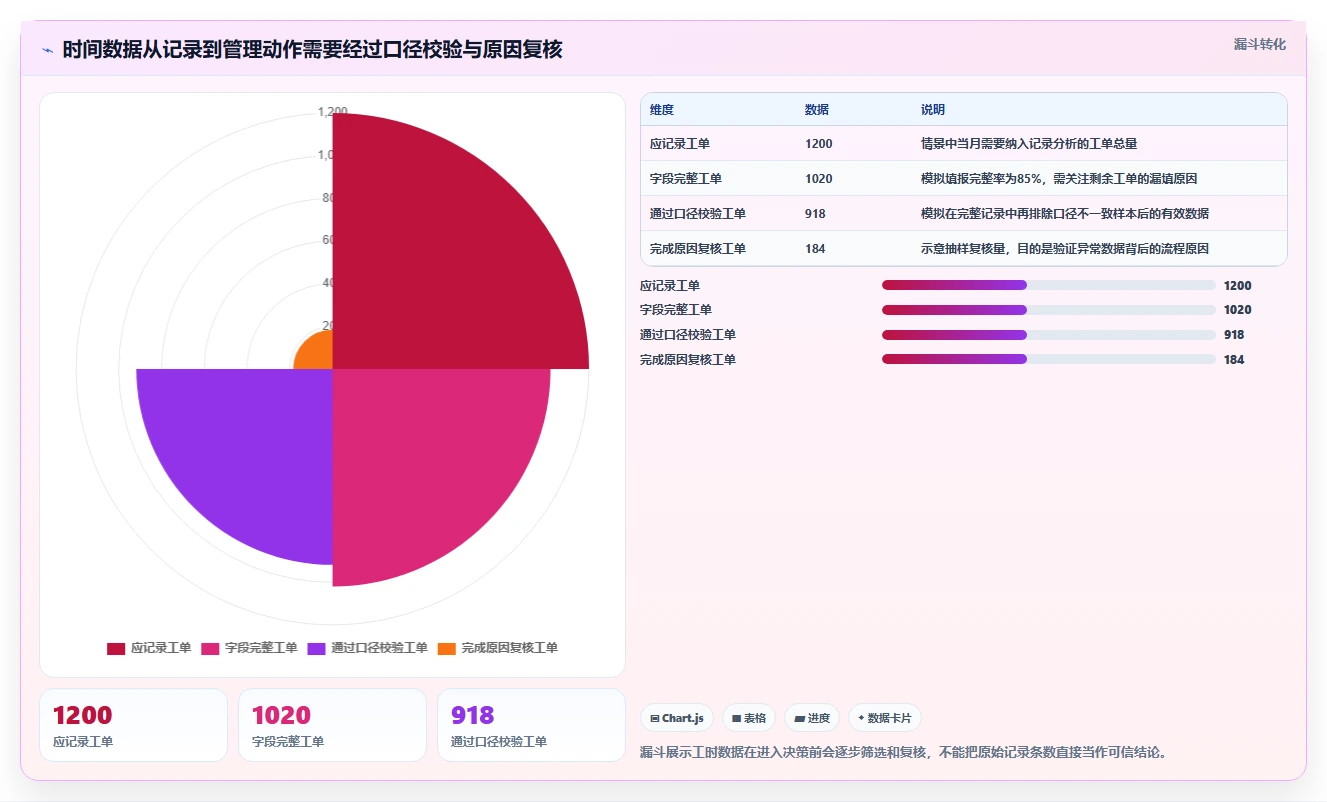Open the 1020 字段完整工单 stat card
This screenshot has height=802, width=1327.
click(x=333, y=725)
